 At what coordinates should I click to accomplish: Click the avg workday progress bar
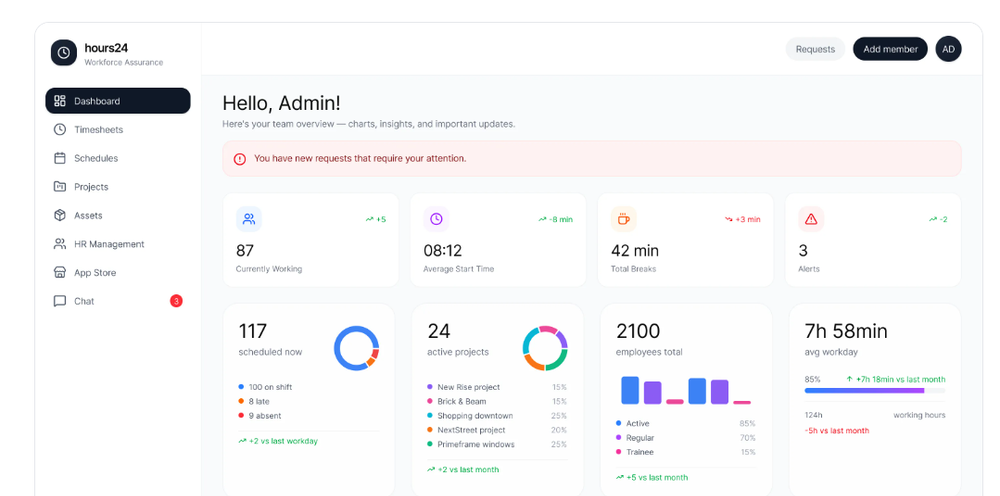pyautogui.click(x=875, y=390)
